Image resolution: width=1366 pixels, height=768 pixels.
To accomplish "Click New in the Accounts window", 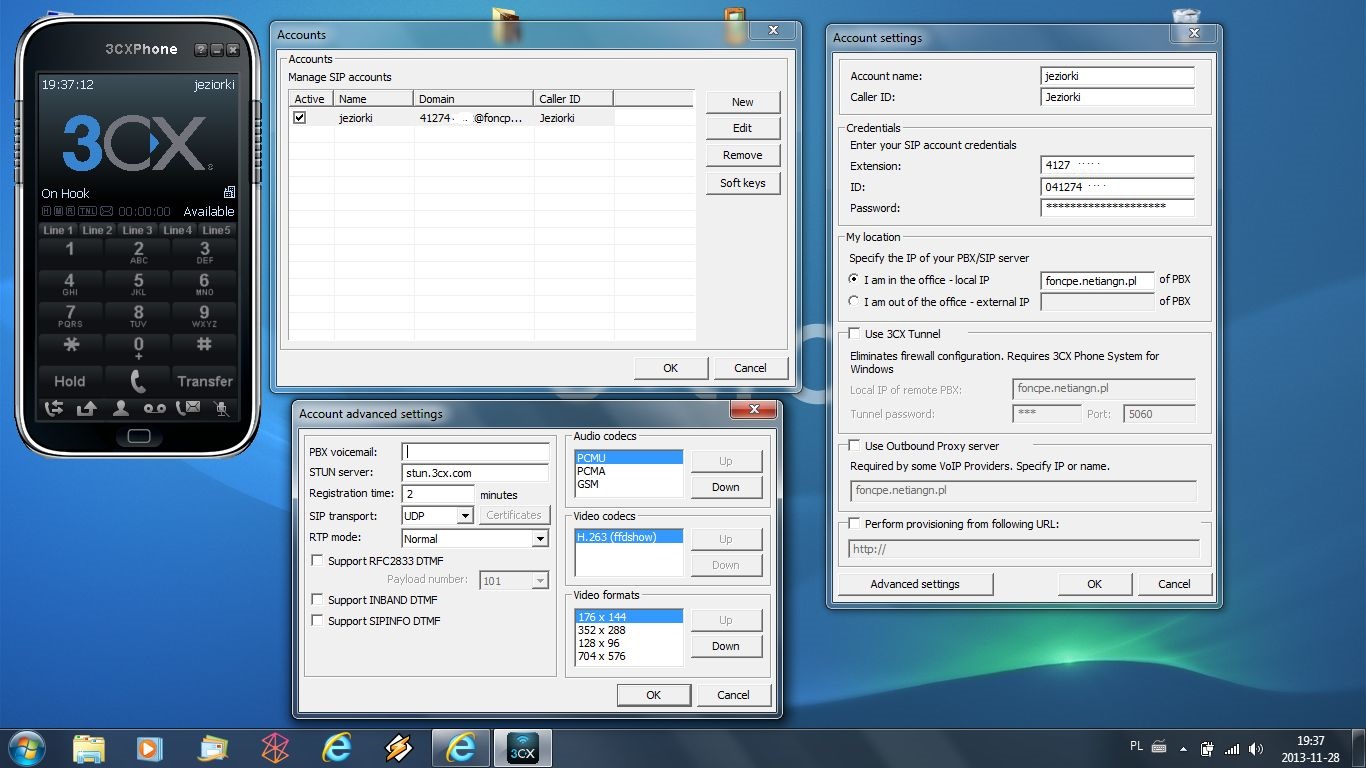I will 742,102.
